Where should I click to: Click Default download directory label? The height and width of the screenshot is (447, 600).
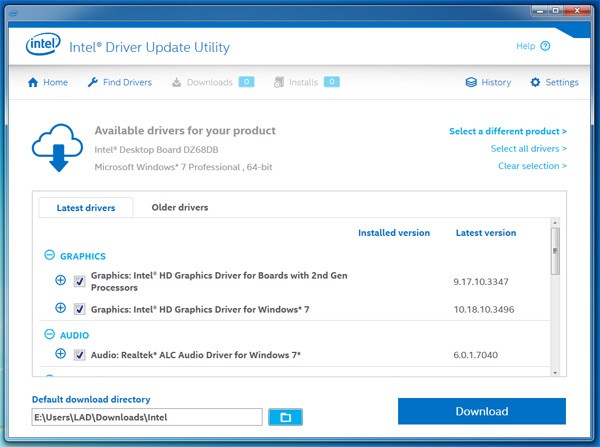[91, 399]
